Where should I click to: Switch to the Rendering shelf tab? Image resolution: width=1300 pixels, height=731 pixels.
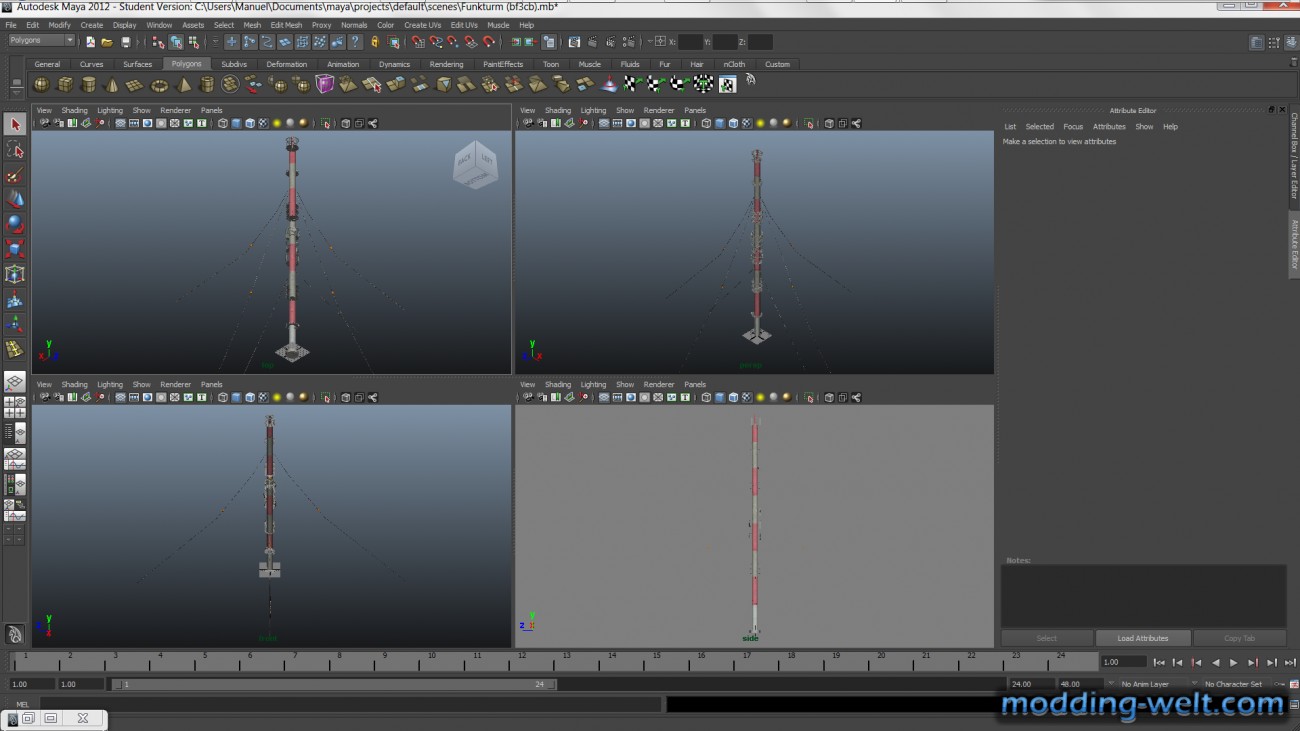[446, 64]
